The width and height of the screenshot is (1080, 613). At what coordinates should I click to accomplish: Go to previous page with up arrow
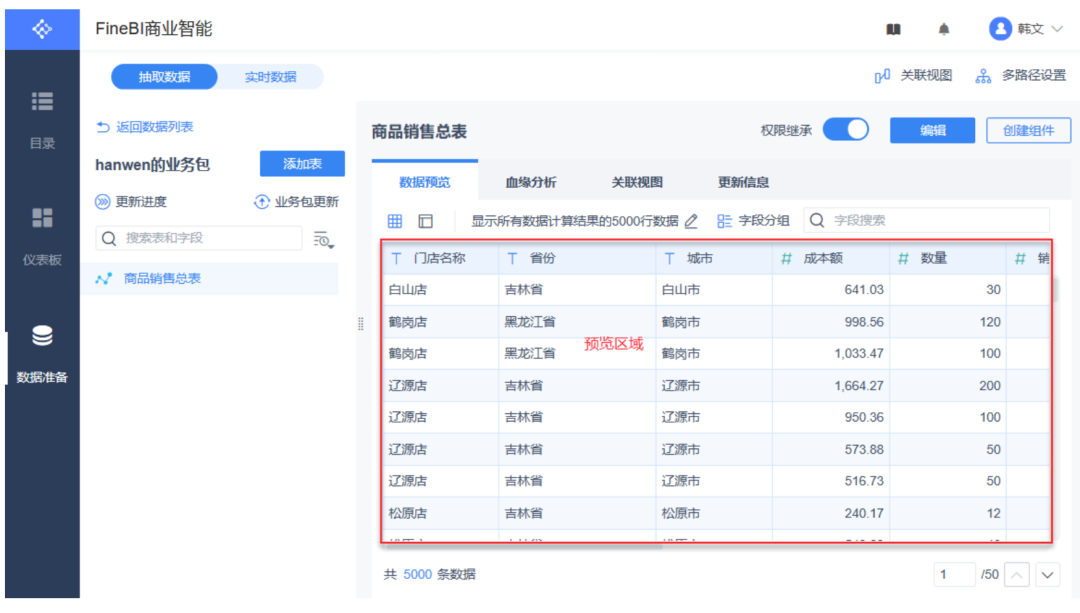(x=1017, y=575)
